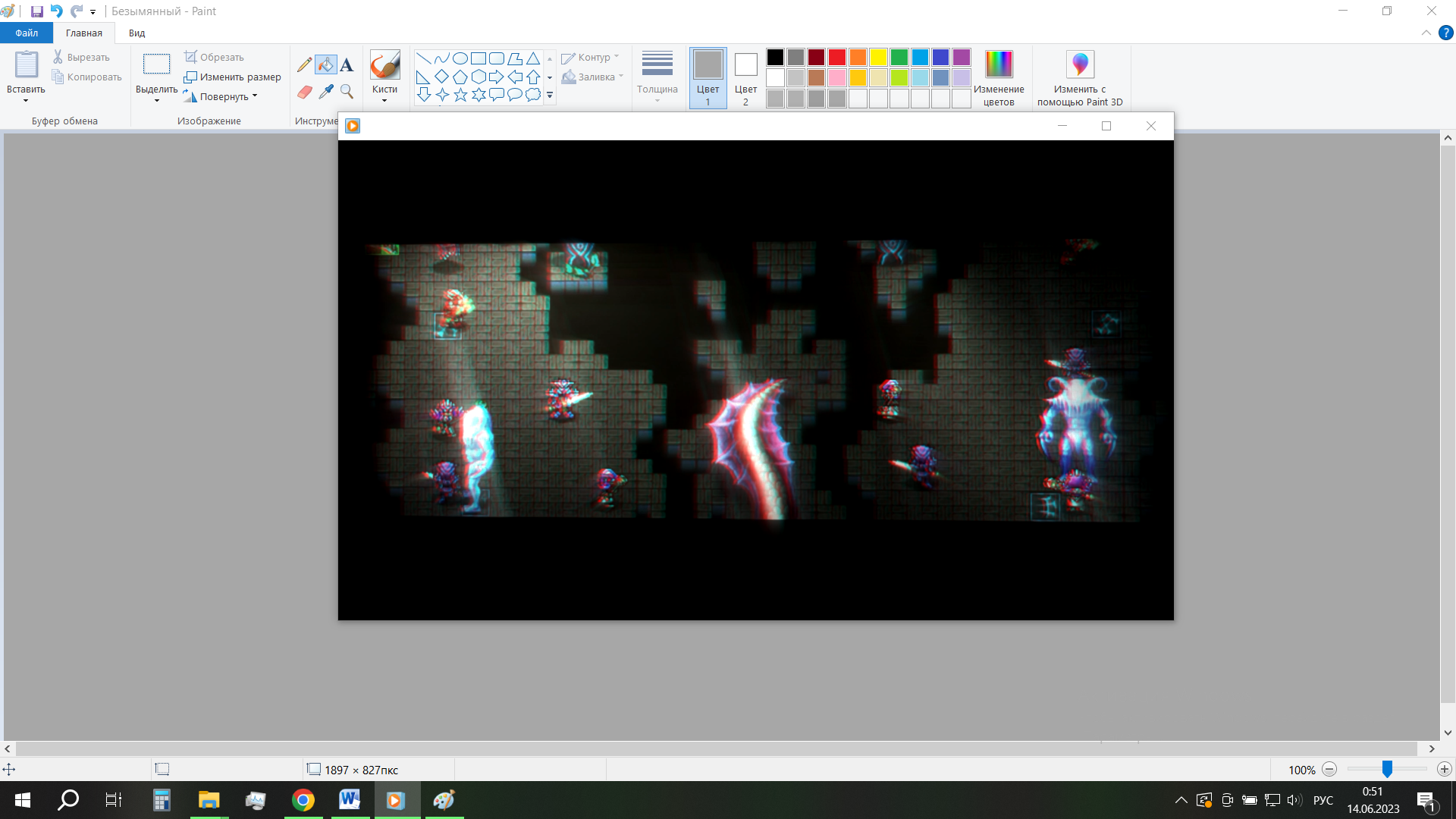Viewport: 1456px width, 819px height.
Task: Choose the five-point star shape
Action: 460,95
